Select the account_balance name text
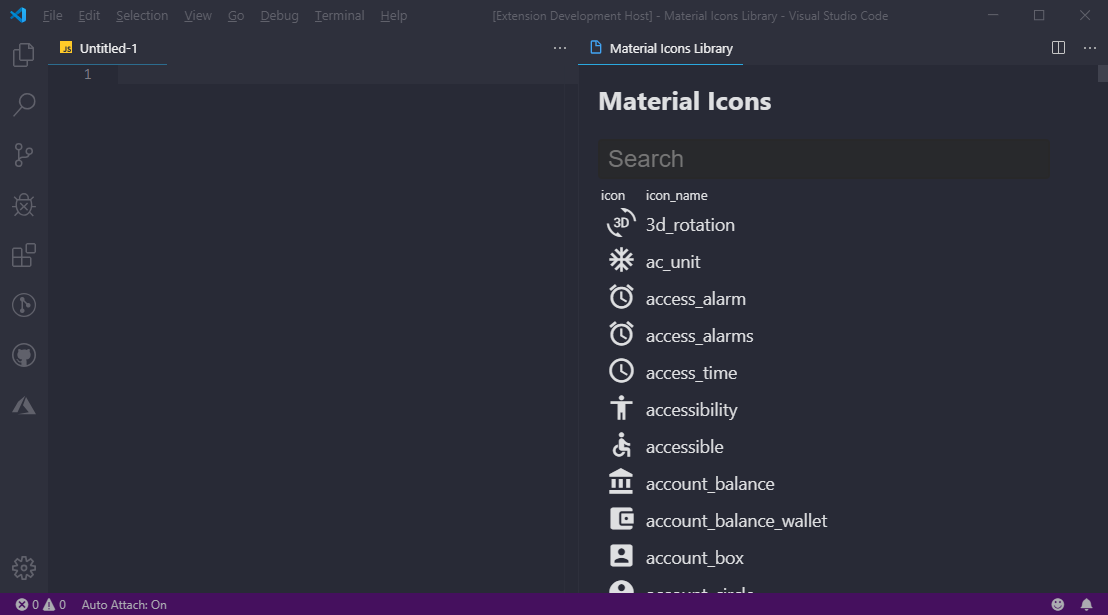 pos(709,484)
